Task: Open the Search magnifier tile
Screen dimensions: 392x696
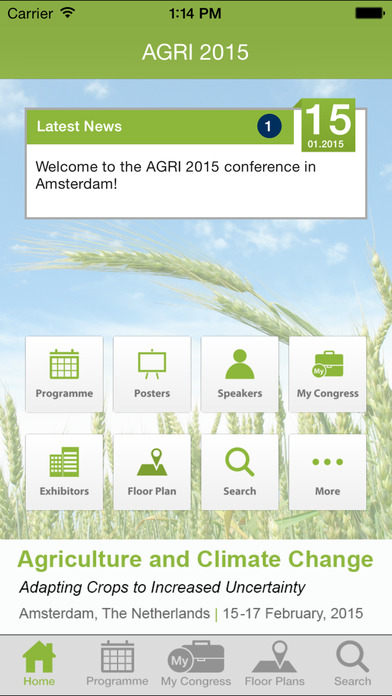Action: pyautogui.click(x=240, y=472)
